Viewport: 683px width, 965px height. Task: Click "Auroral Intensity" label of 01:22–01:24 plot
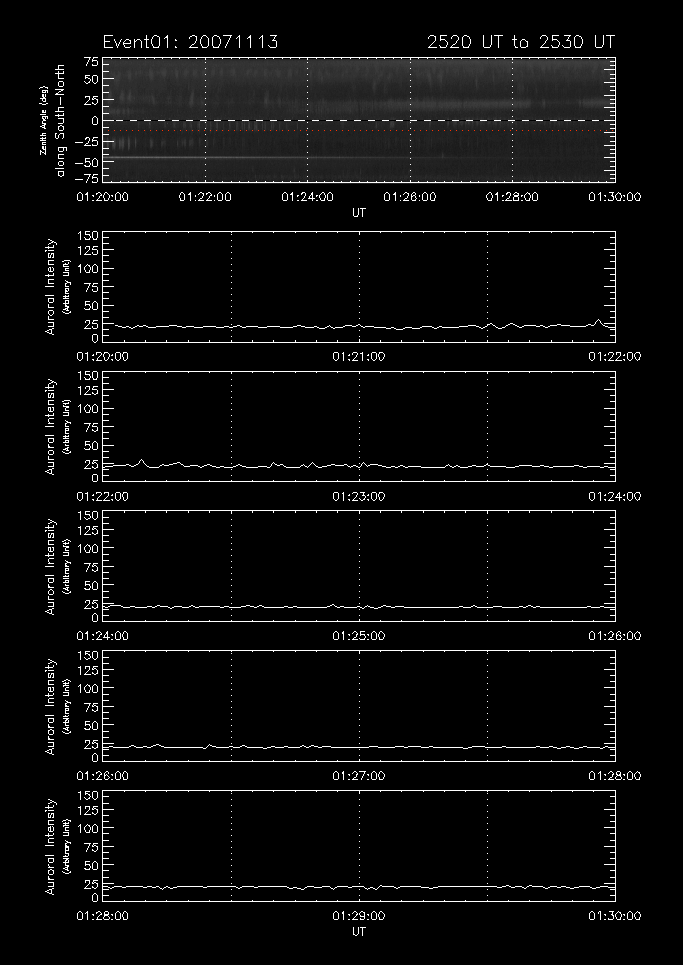click(50, 426)
